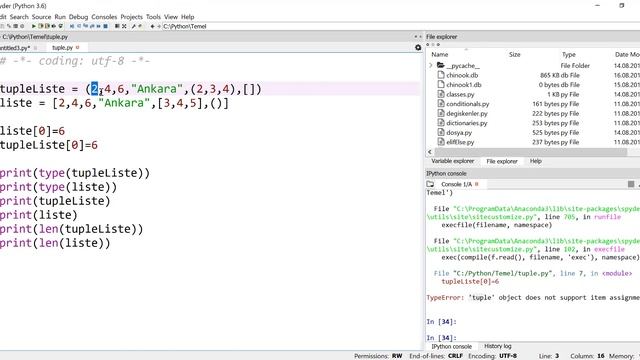
Task: Switch to the untitled3.py editor tab
Action: click(x=15, y=48)
